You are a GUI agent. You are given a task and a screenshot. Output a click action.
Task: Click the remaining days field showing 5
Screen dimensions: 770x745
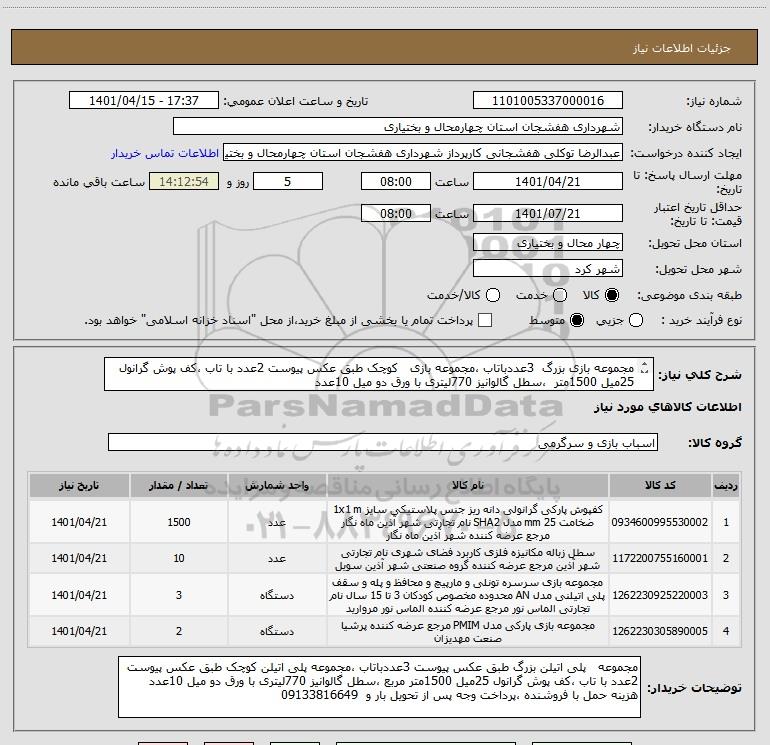(288, 181)
